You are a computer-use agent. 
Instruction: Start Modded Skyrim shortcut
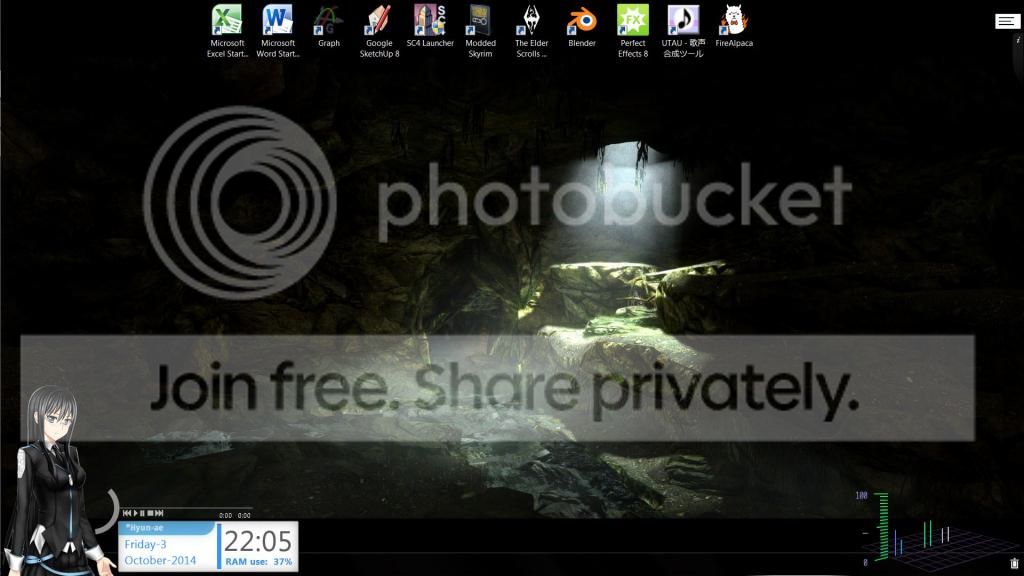coord(480,31)
